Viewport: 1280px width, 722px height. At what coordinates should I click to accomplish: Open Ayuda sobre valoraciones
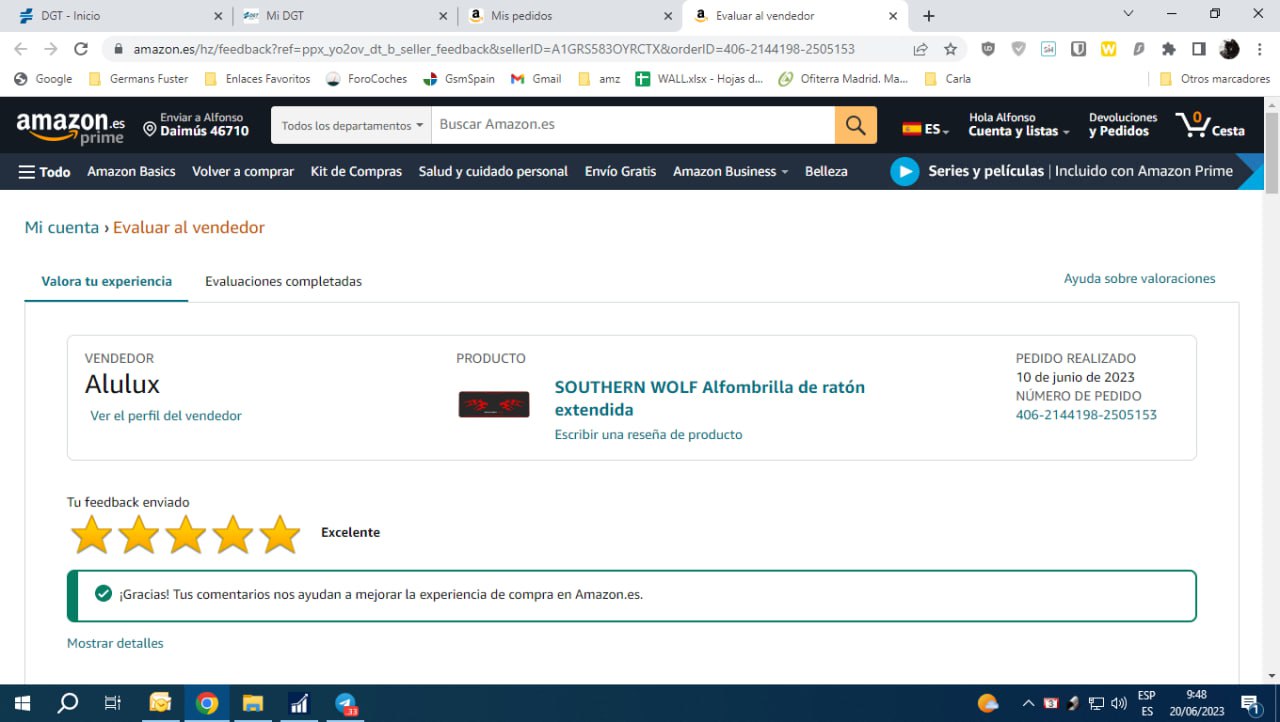pos(1139,279)
